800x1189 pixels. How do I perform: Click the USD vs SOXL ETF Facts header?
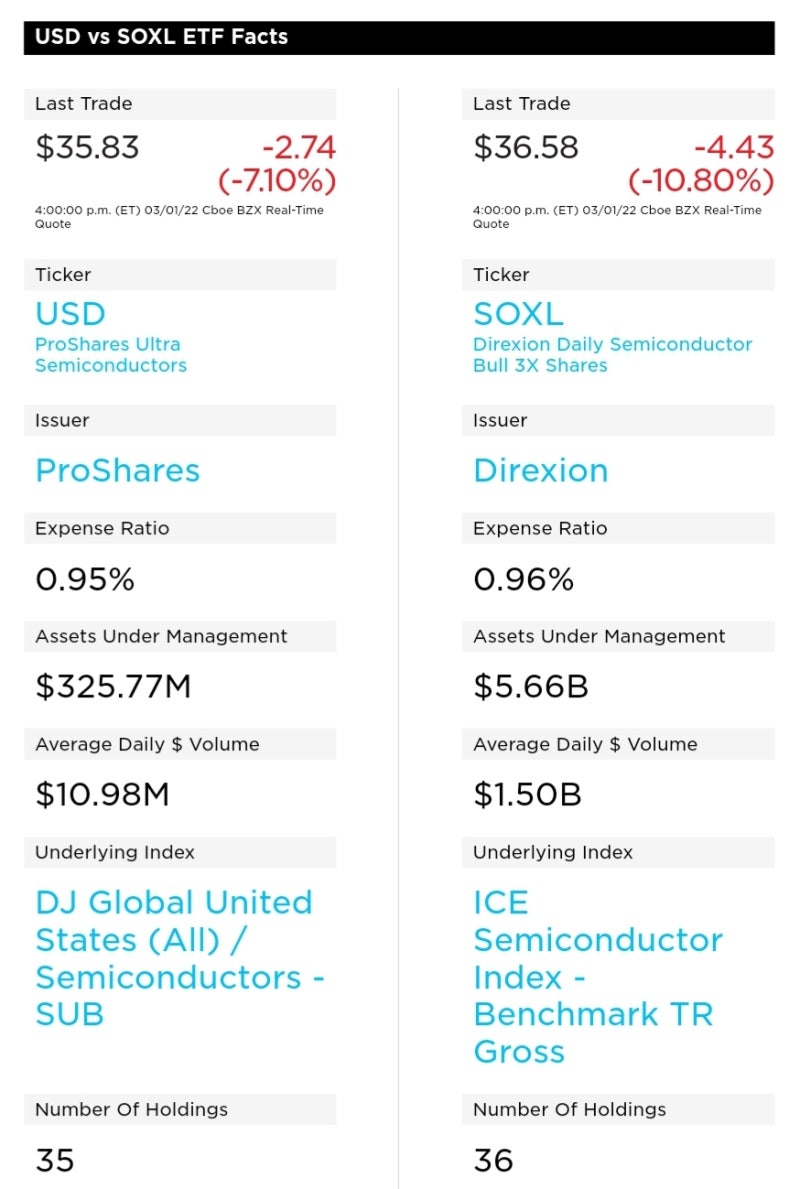(x=161, y=37)
